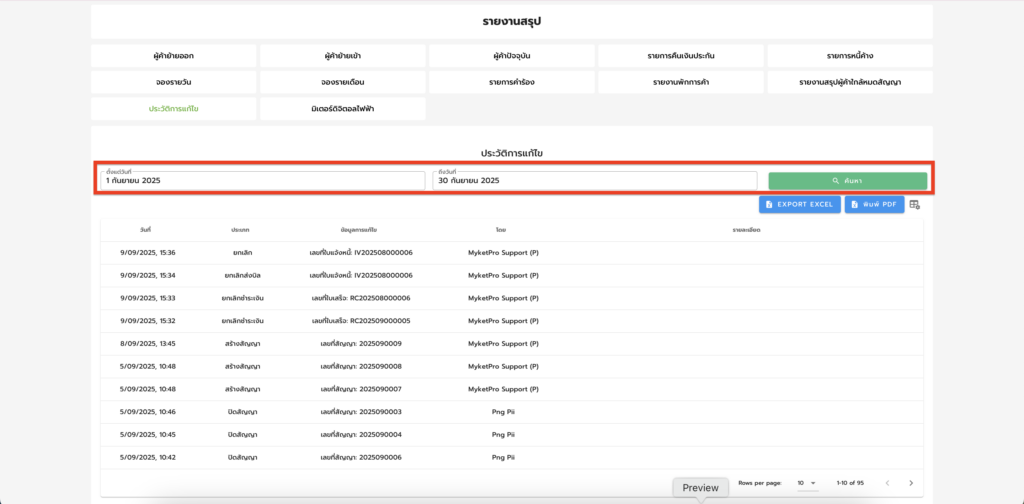Open the รายงานสรุปผู้ค้าใกล้หมดสัญญา tab
The width and height of the screenshot is (1024, 504).
point(850,82)
